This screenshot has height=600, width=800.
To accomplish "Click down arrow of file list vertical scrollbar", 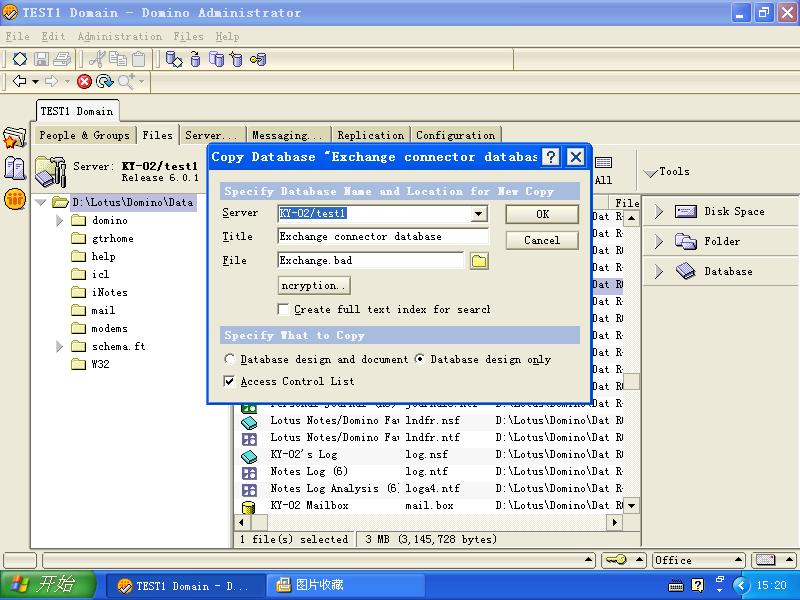I will 632,506.
